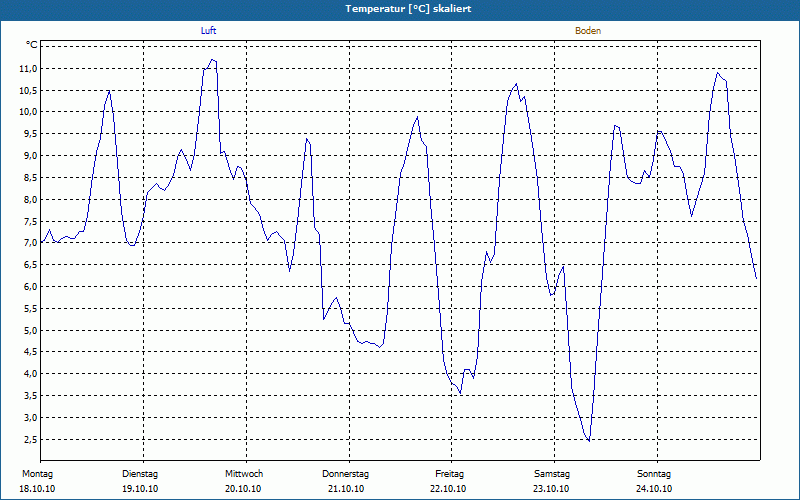Click the date '22.10.10'

click(448, 489)
